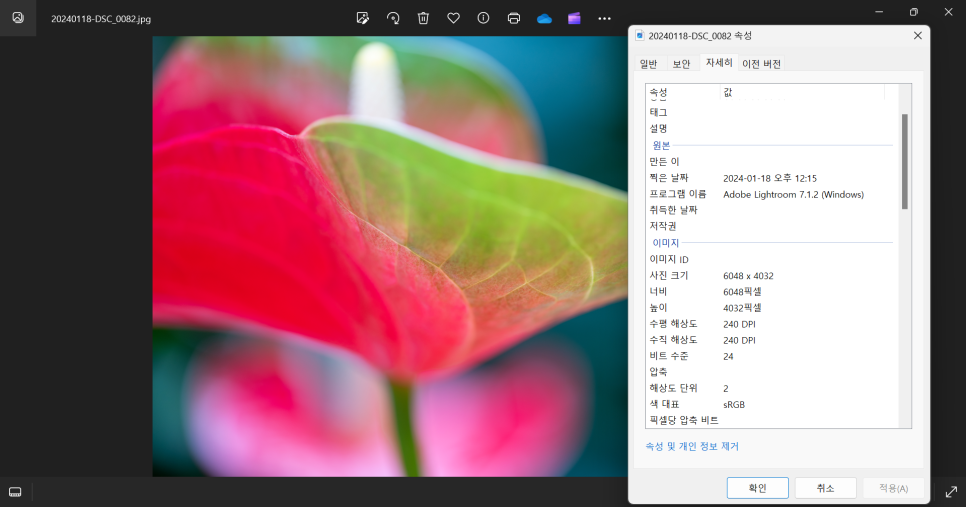Select the 이미지 ID row
The width and height of the screenshot is (966, 507).
click(772, 259)
